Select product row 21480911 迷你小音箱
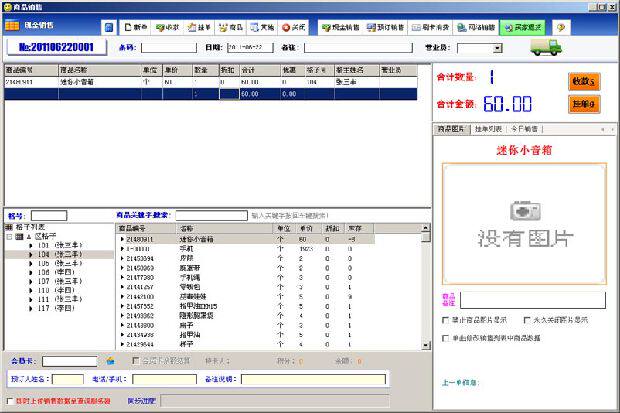 pos(245,239)
